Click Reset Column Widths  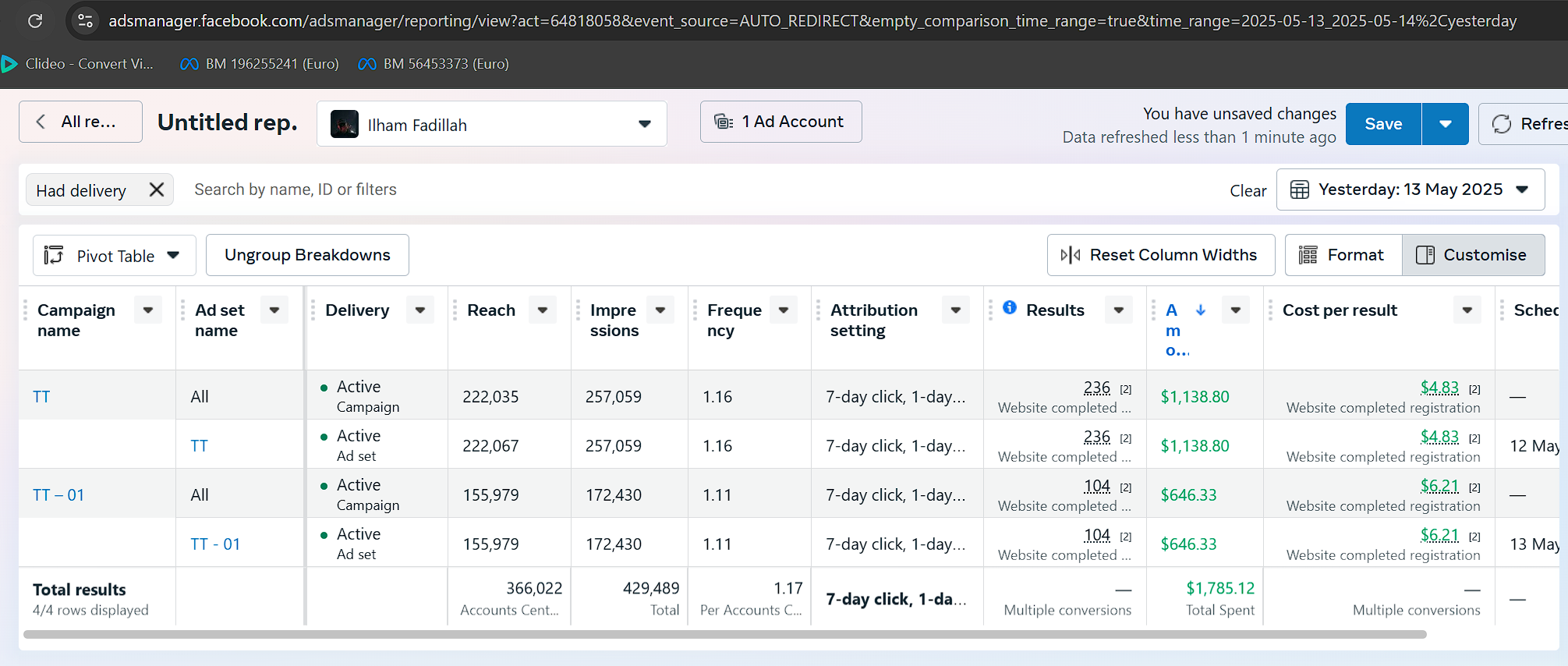[x=1160, y=255]
